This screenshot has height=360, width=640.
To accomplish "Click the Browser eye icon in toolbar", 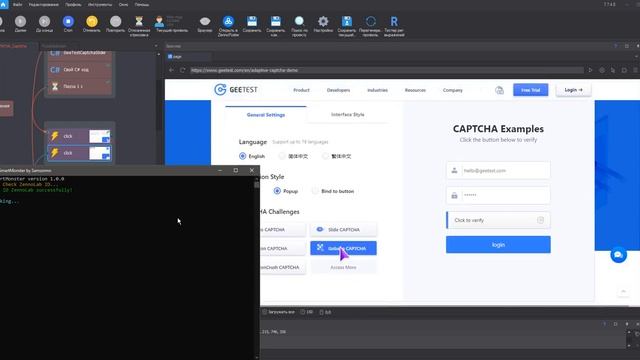I will tap(205, 21).
